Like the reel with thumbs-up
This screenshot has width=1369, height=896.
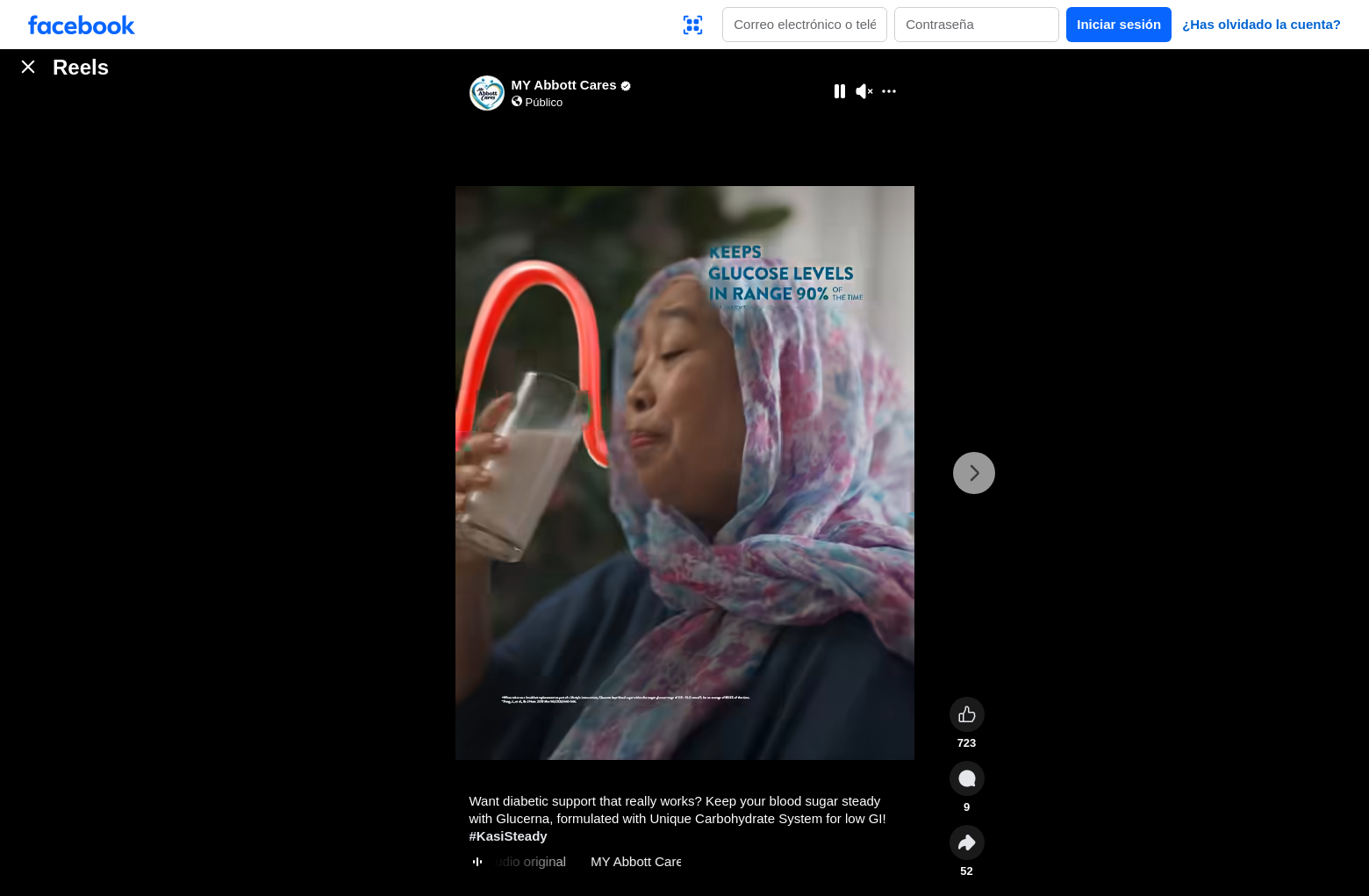(x=967, y=714)
